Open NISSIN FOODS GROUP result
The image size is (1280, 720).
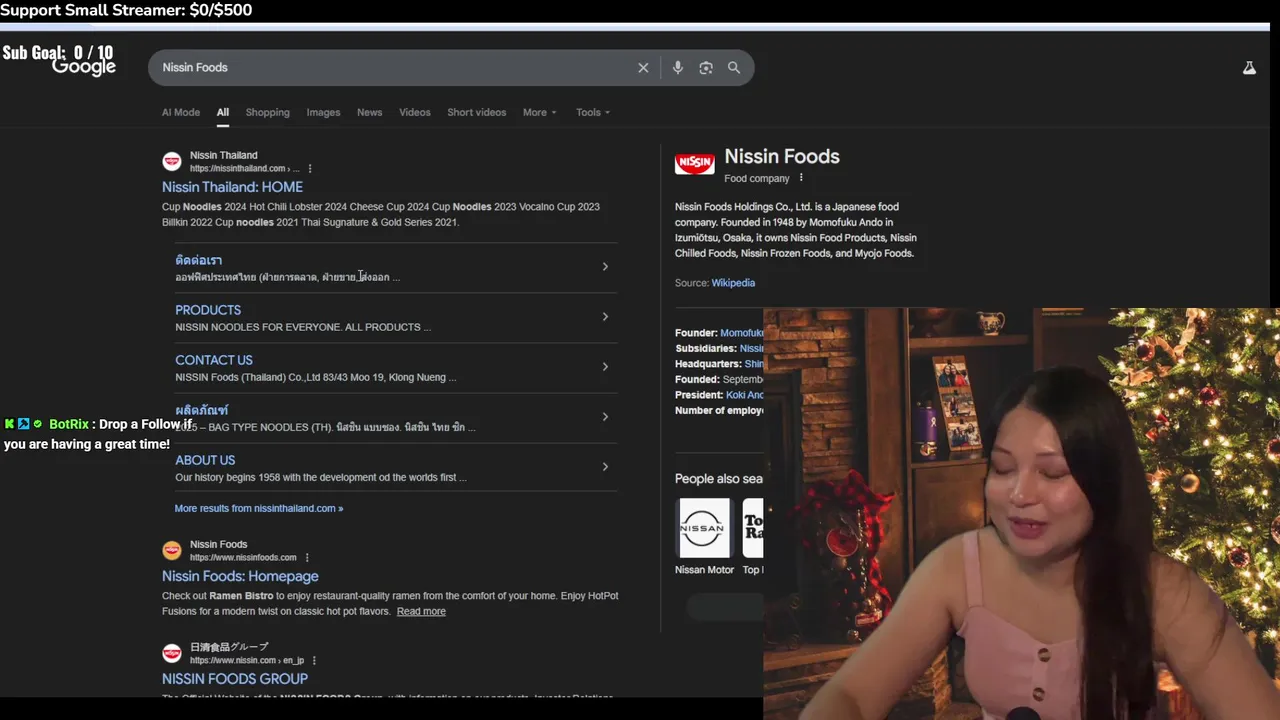point(235,679)
